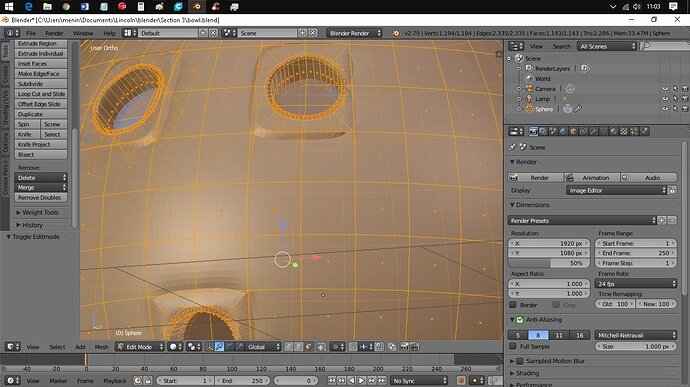Screen dimensions: 690x387
Task: Open the Mesh Data properties triangle icon
Action: [604, 131]
